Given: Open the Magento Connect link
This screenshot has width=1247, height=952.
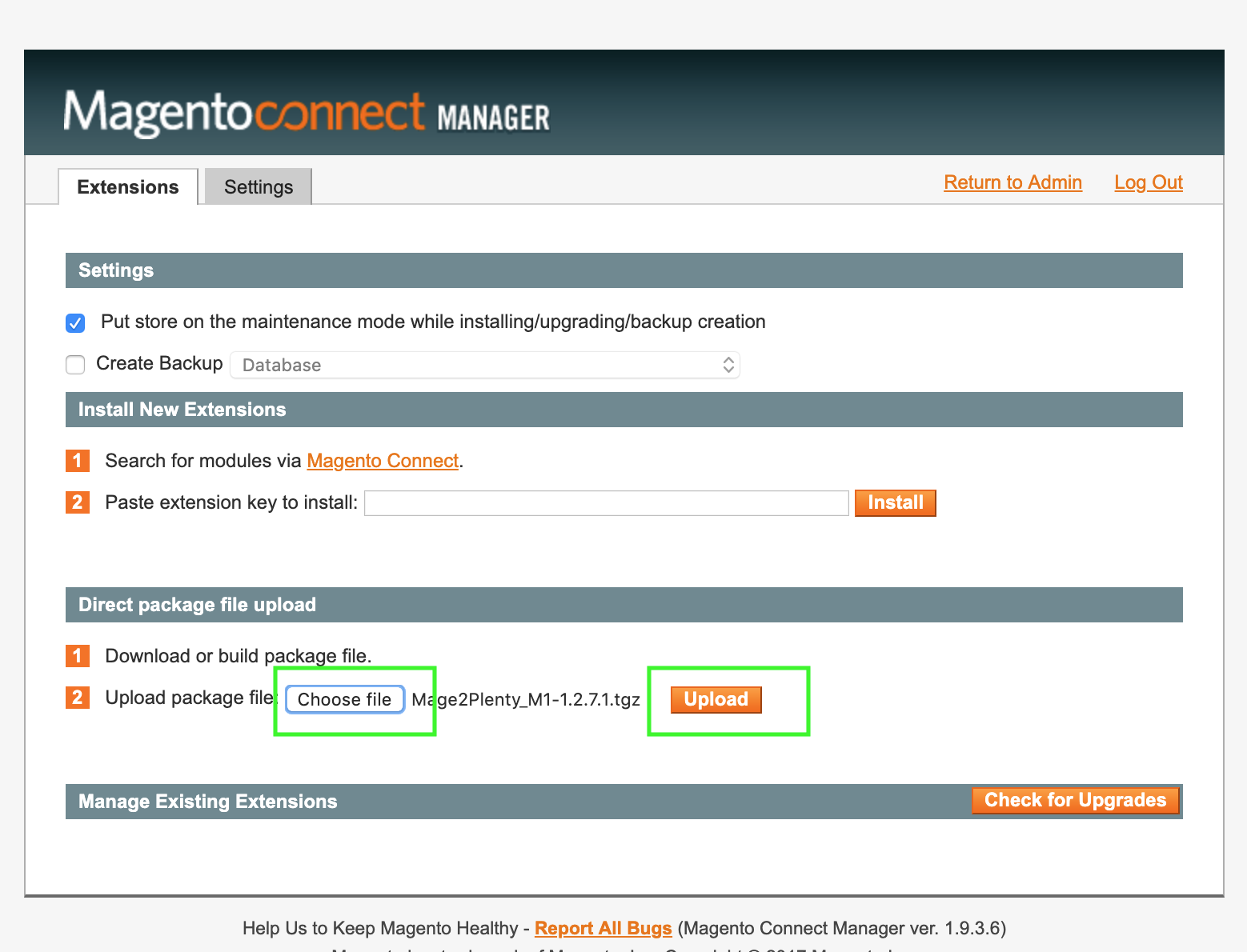Looking at the screenshot, I should click(383, 461).
